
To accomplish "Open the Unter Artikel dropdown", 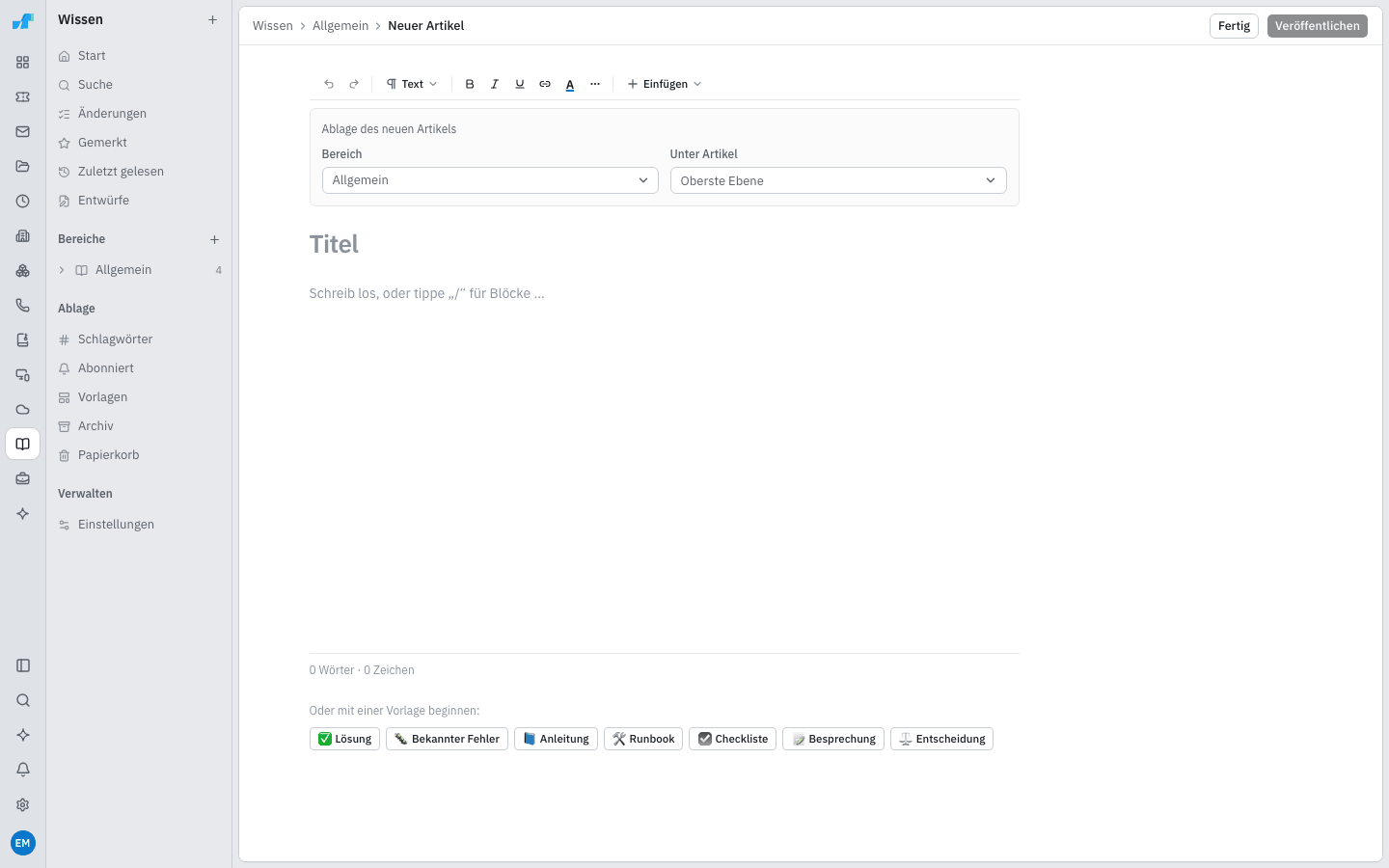I will 838,180.
